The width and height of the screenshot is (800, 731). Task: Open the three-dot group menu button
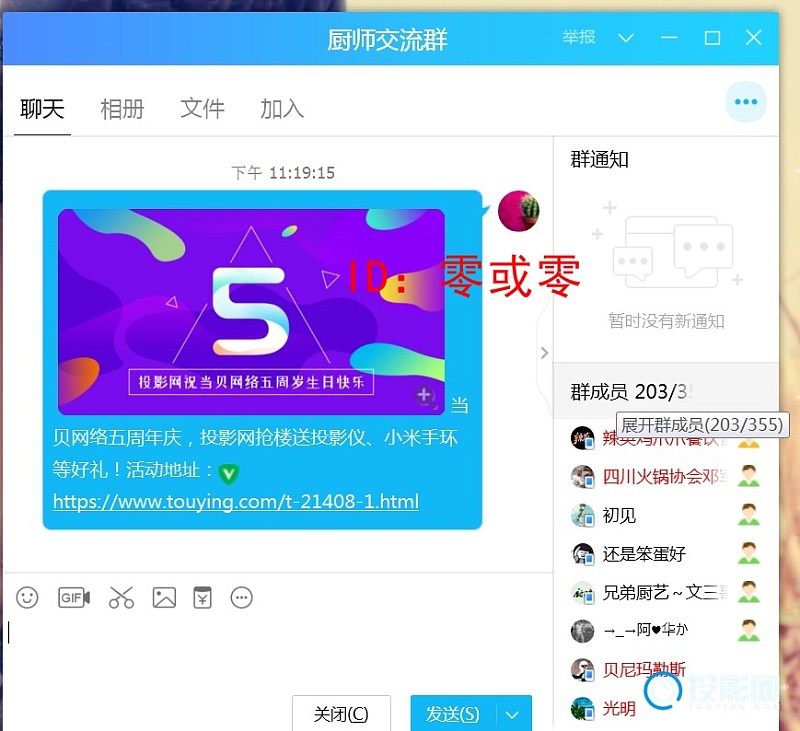tap(746, 102)
